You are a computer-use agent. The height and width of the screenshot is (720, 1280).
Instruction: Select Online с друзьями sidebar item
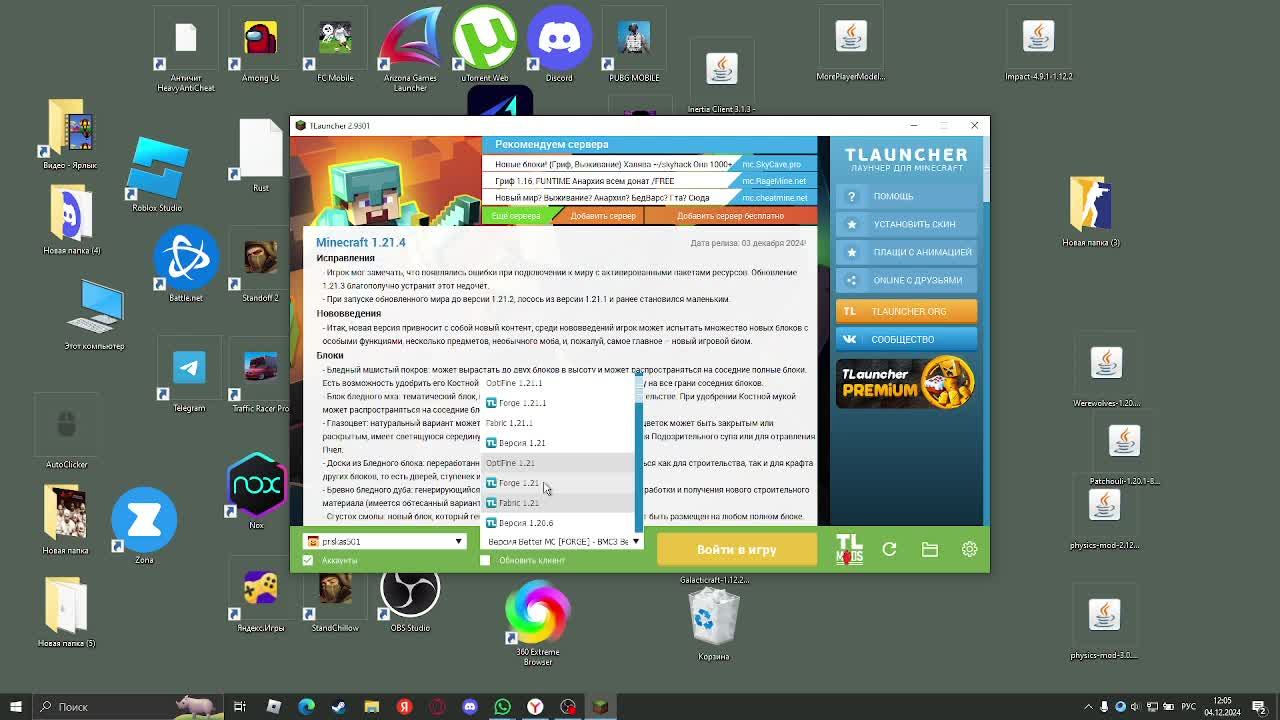pos(906,280)
